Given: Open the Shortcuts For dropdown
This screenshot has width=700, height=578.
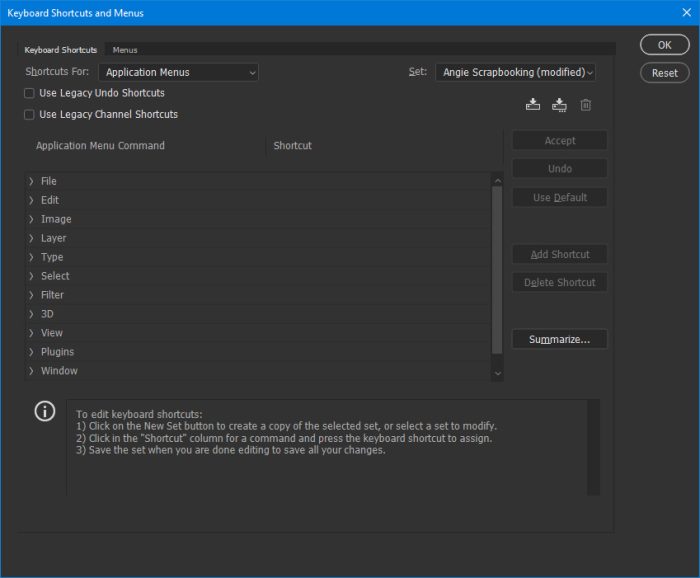Looking at the screenshot, I should pos(178,72).
